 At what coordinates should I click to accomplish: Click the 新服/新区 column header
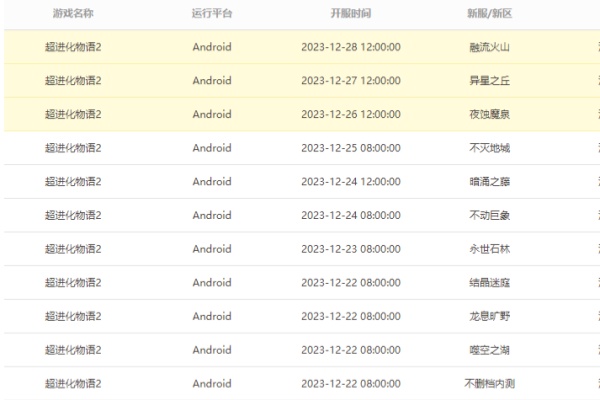tap(489, 13)
